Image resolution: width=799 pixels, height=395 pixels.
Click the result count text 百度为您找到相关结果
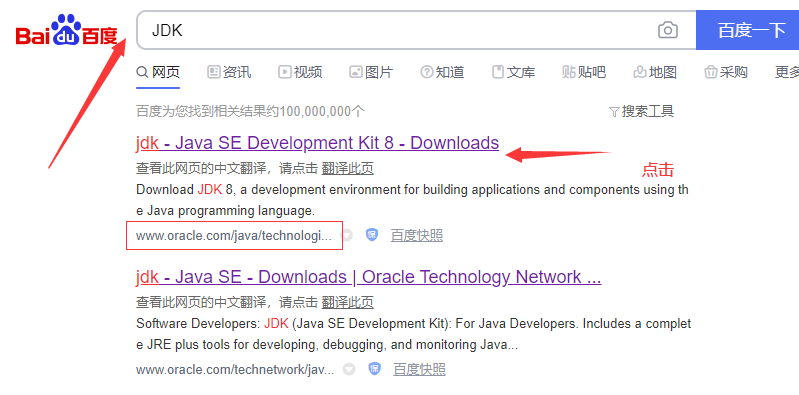tap(250, 111)
